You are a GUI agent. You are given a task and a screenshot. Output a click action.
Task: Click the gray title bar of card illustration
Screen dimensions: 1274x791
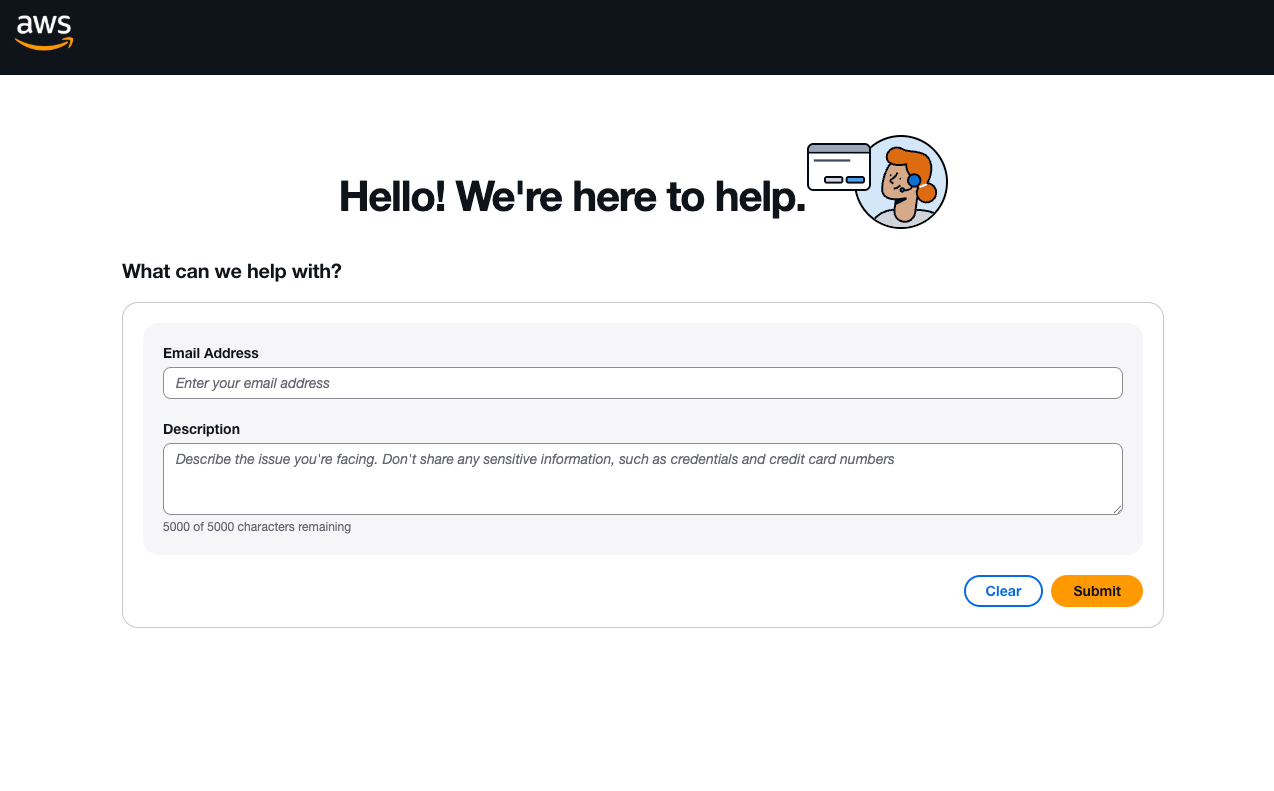tap(838, 149)
